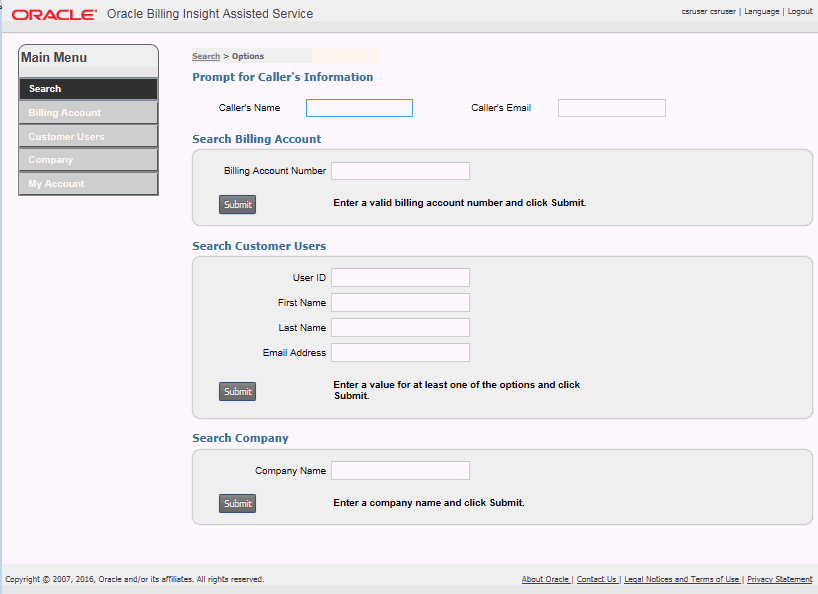Submit the customer users search
Viewport: 818px width, 594px height.
(237, 391)
